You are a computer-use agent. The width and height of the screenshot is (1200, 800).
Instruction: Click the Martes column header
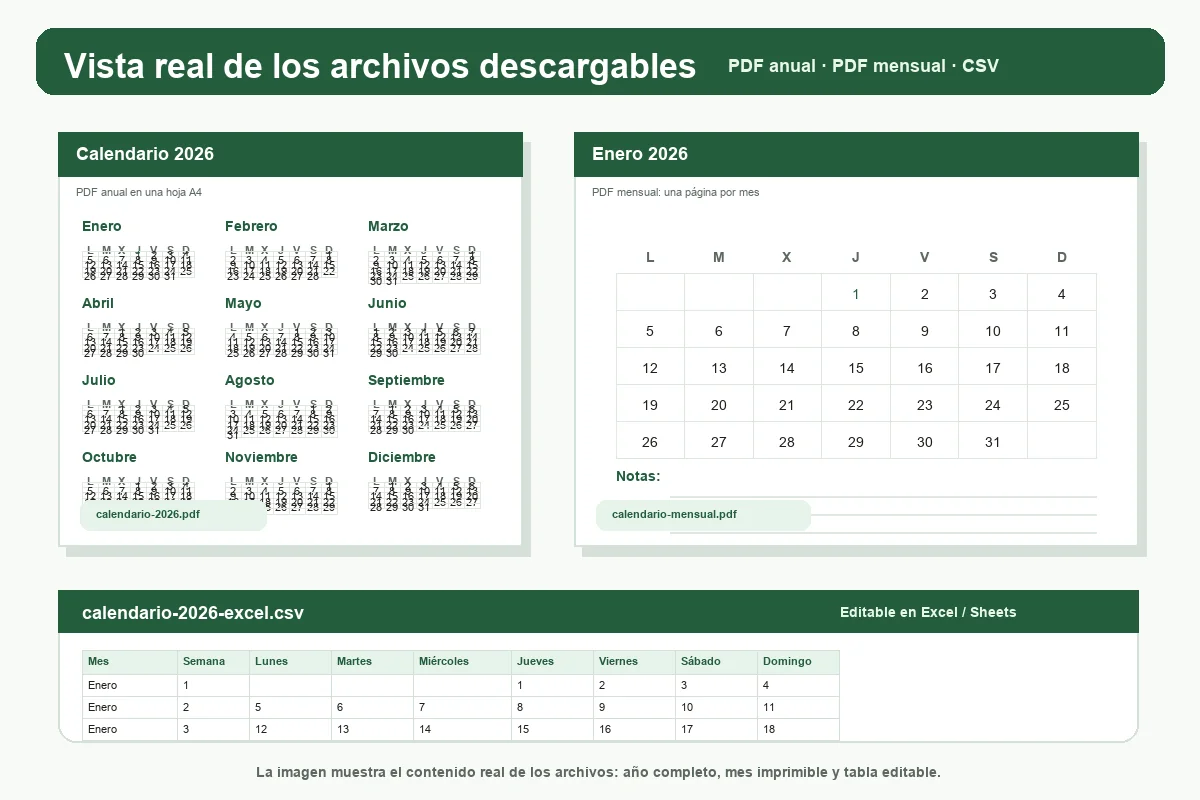tap(372, 662)
